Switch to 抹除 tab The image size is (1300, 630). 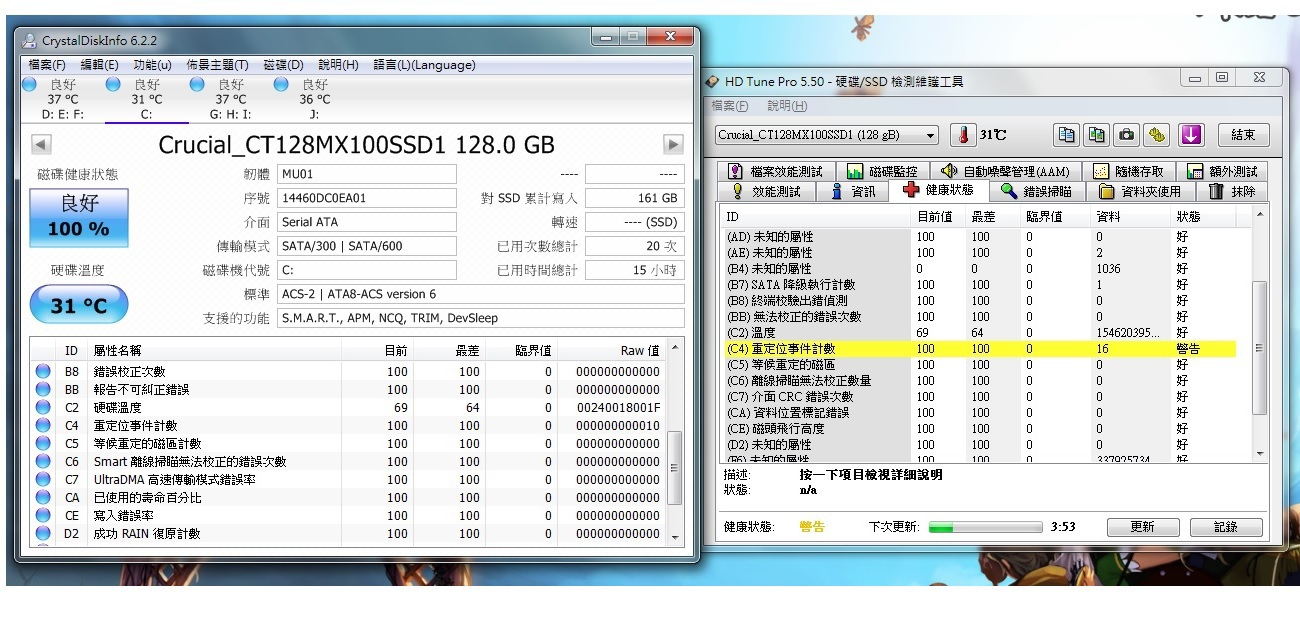(x=1232, y=191)
